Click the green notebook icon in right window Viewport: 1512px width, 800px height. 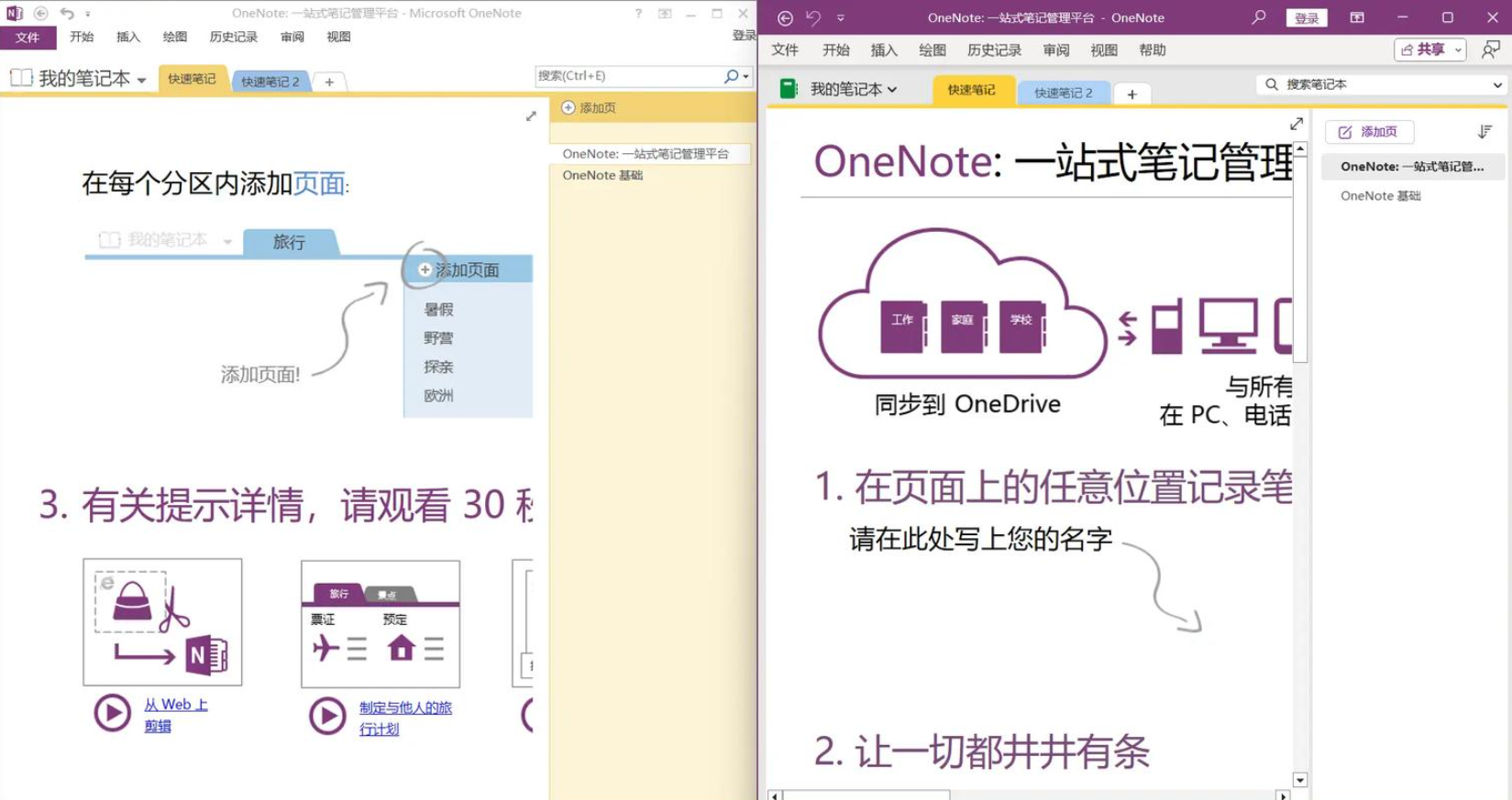point(788,88)
